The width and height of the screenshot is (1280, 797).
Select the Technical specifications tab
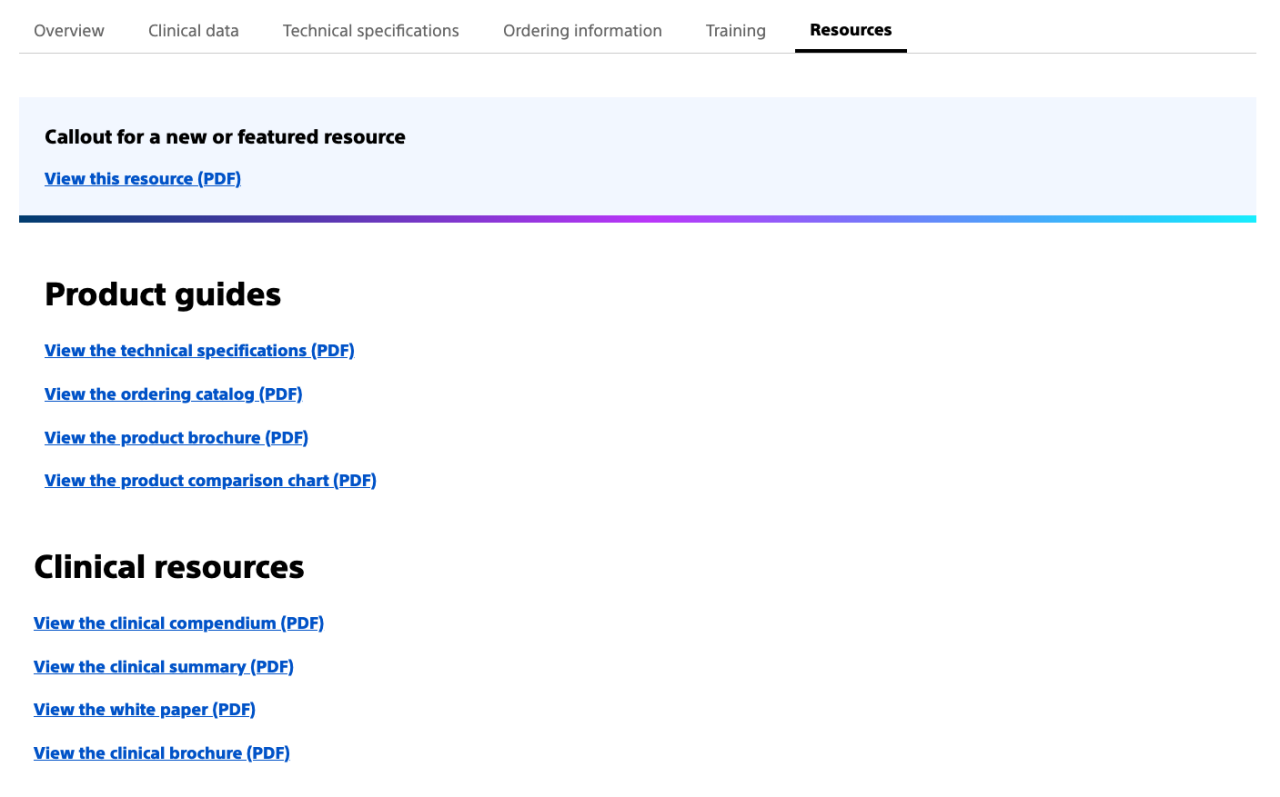pyautogui.click(x=370, y=30)
